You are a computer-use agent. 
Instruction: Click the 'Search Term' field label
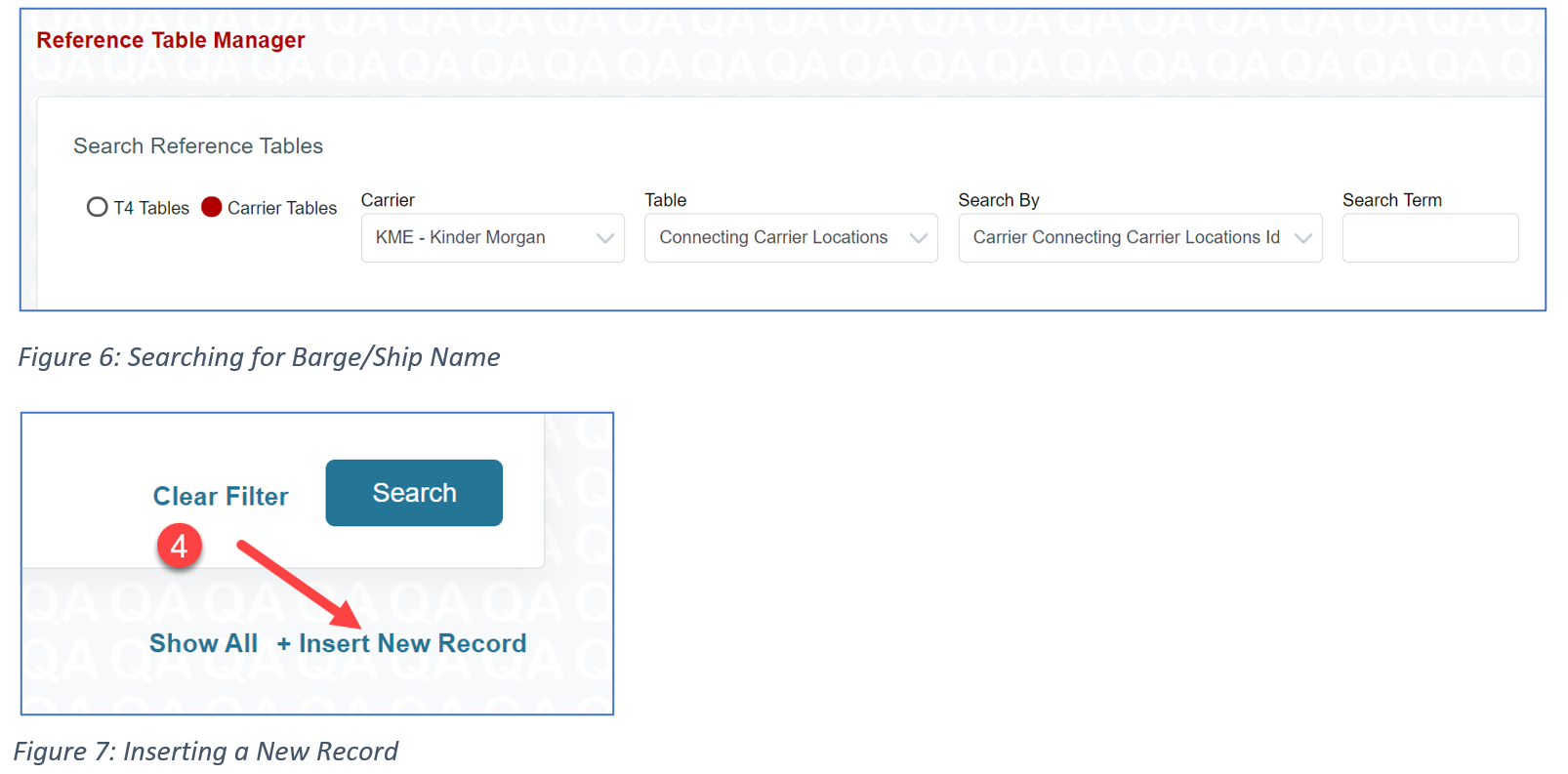tap(1391, 200)
